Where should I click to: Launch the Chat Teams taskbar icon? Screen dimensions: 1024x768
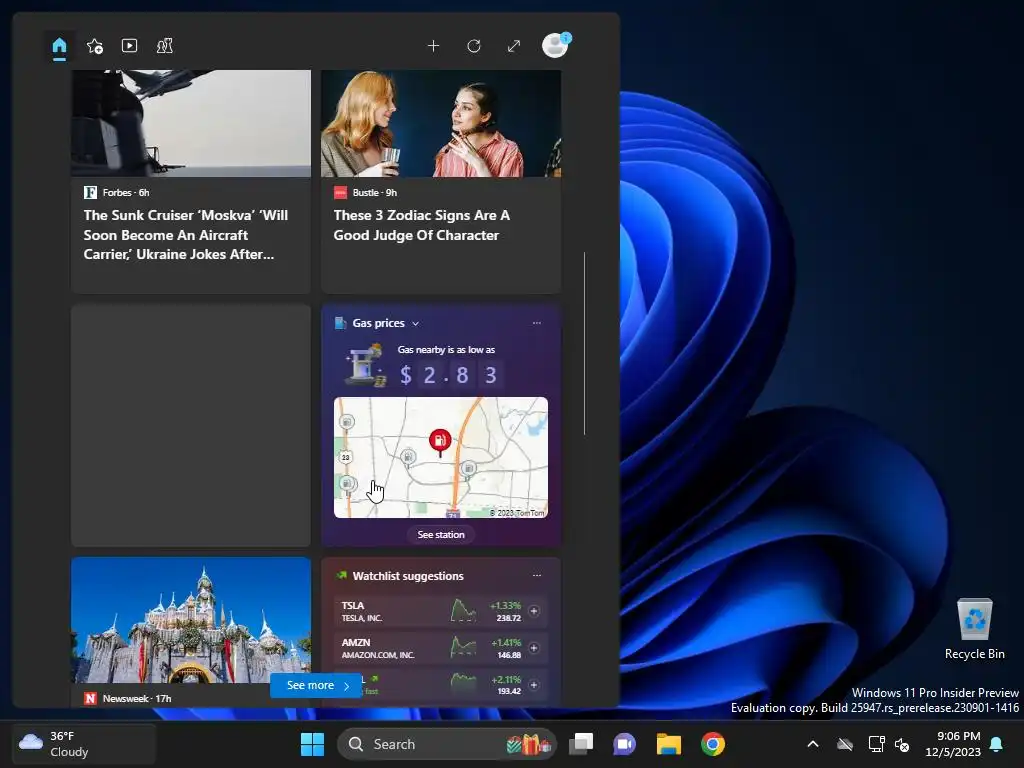(624, 744)
